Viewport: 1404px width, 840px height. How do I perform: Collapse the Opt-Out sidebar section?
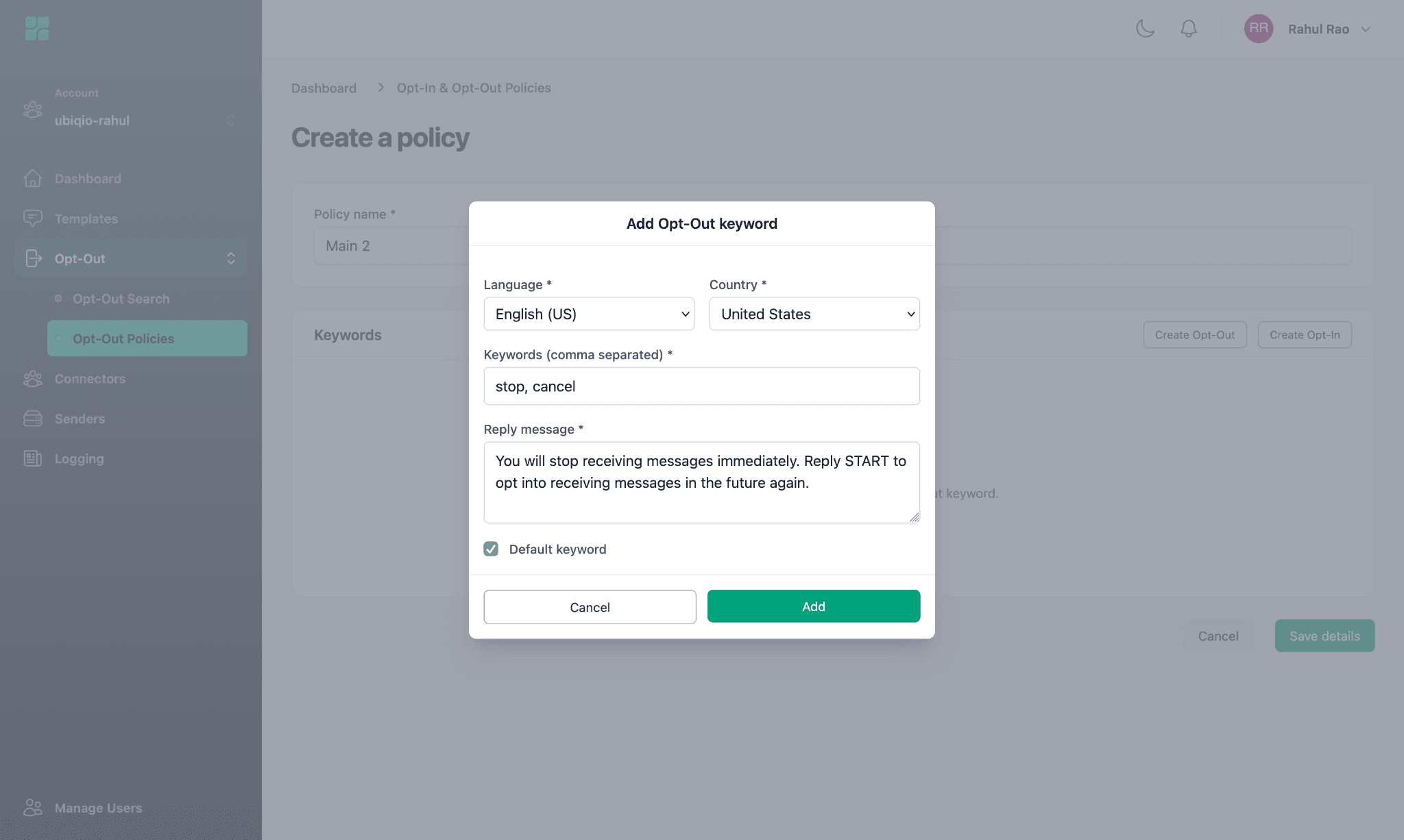(231, 258)
